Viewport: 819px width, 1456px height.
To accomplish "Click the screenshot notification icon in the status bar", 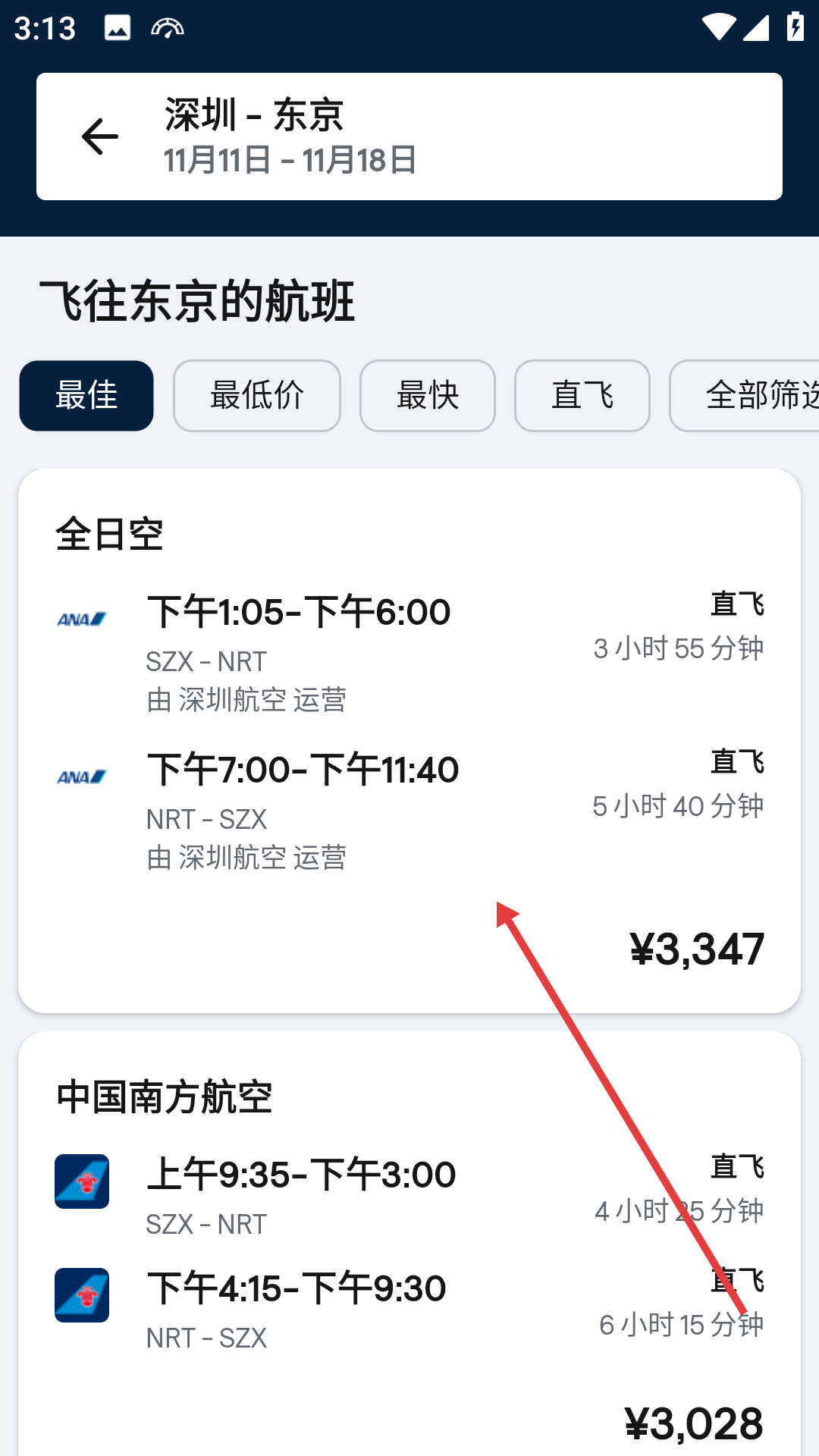I will coord(118,25).
